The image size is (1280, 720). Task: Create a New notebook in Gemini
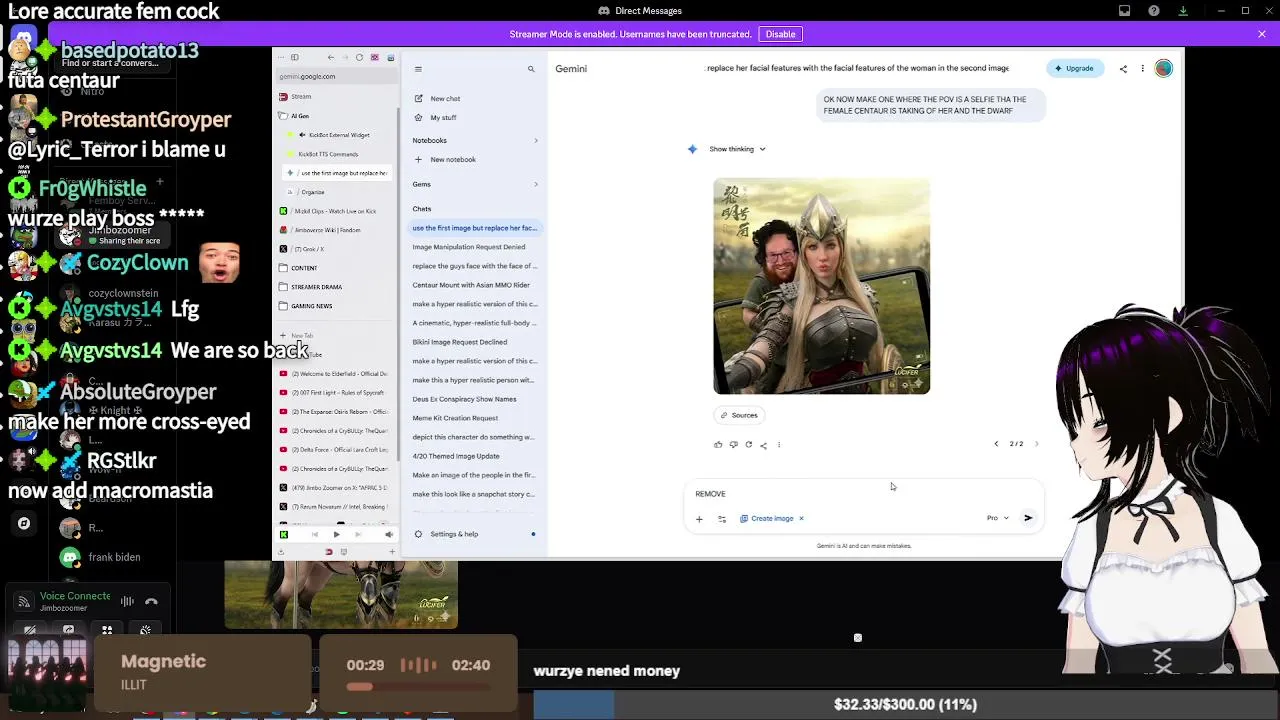pos(453,160)
